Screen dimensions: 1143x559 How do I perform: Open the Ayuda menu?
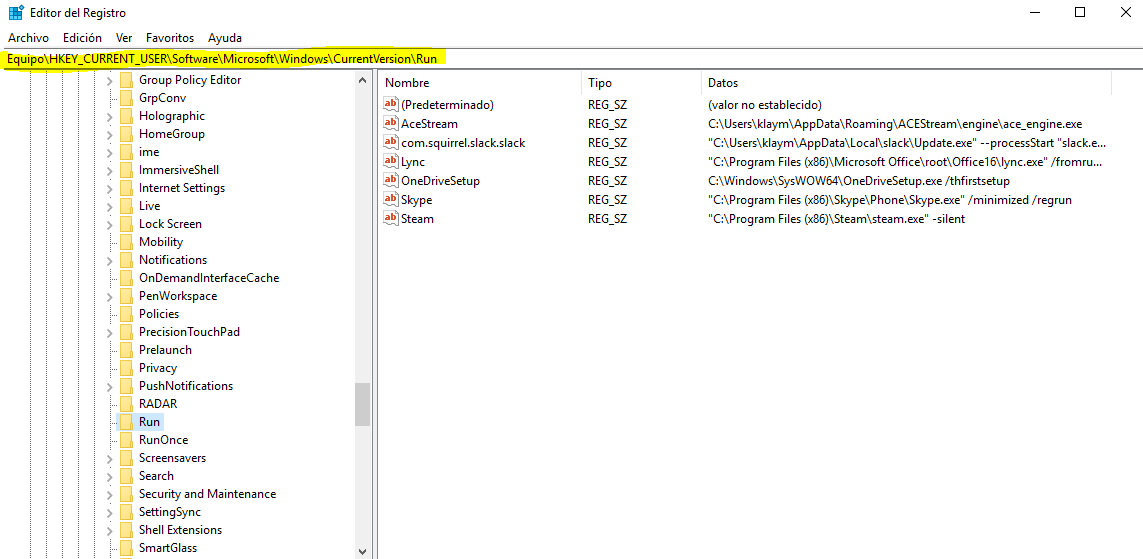[x=225, y=38]
